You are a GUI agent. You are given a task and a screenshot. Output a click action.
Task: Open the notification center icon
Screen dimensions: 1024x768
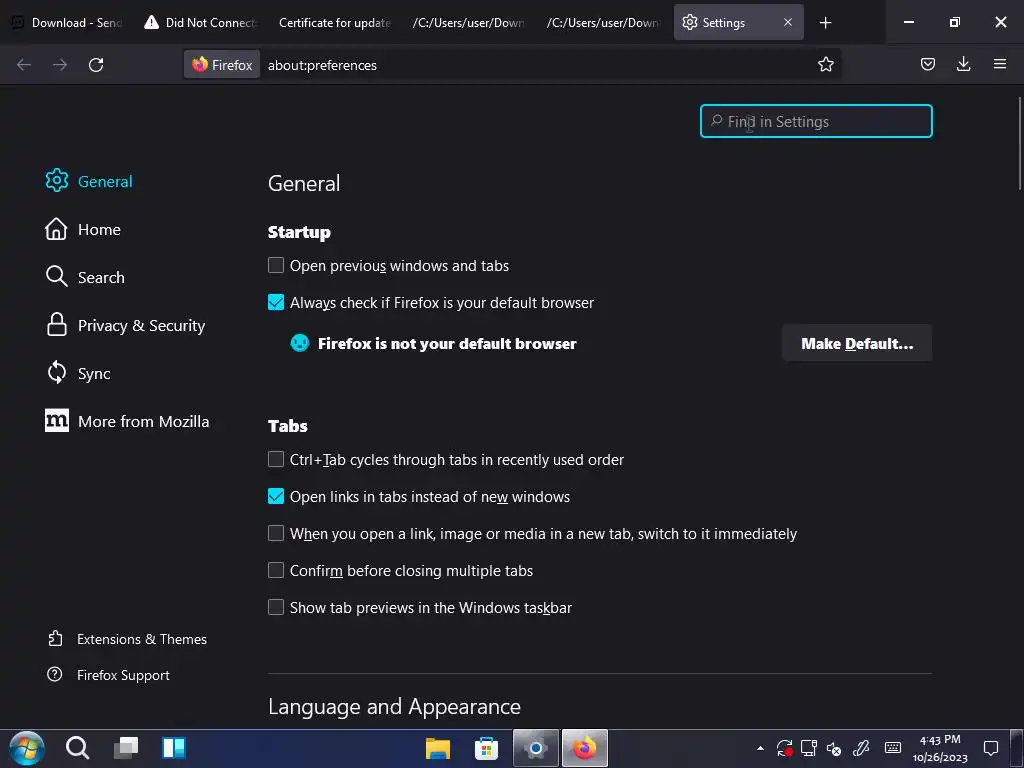[991, 748]
